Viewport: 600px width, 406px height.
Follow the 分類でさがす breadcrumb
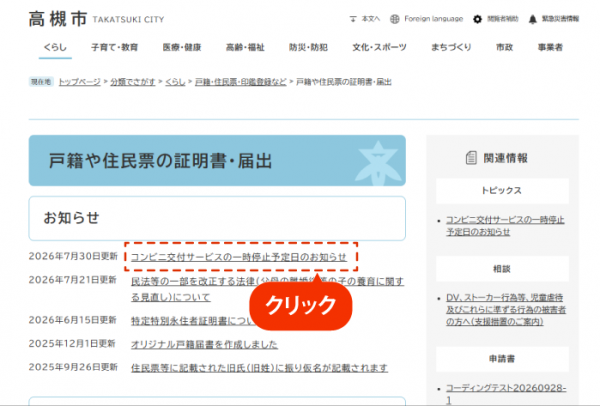(x=133, y=82)
